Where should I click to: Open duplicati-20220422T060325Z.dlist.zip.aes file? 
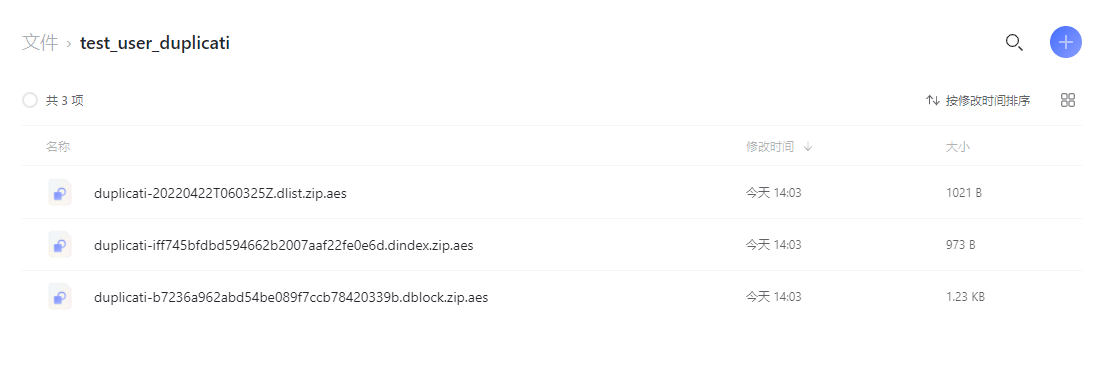pos(220,194)
